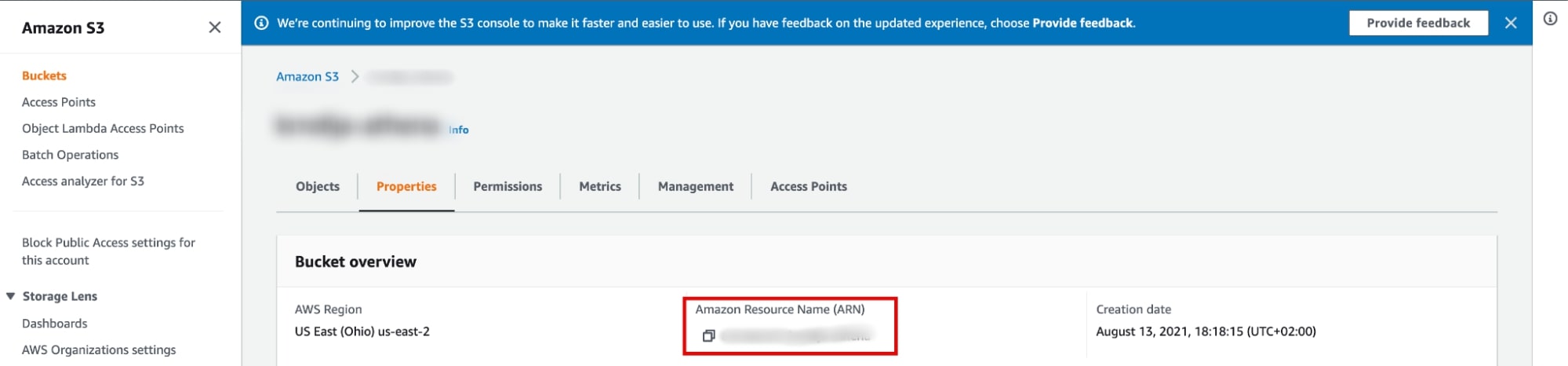Image resolution: width=1568 pixels, height=366 pixels.
Task: Click the Storage Lens section label
Action: pos(60,296)
